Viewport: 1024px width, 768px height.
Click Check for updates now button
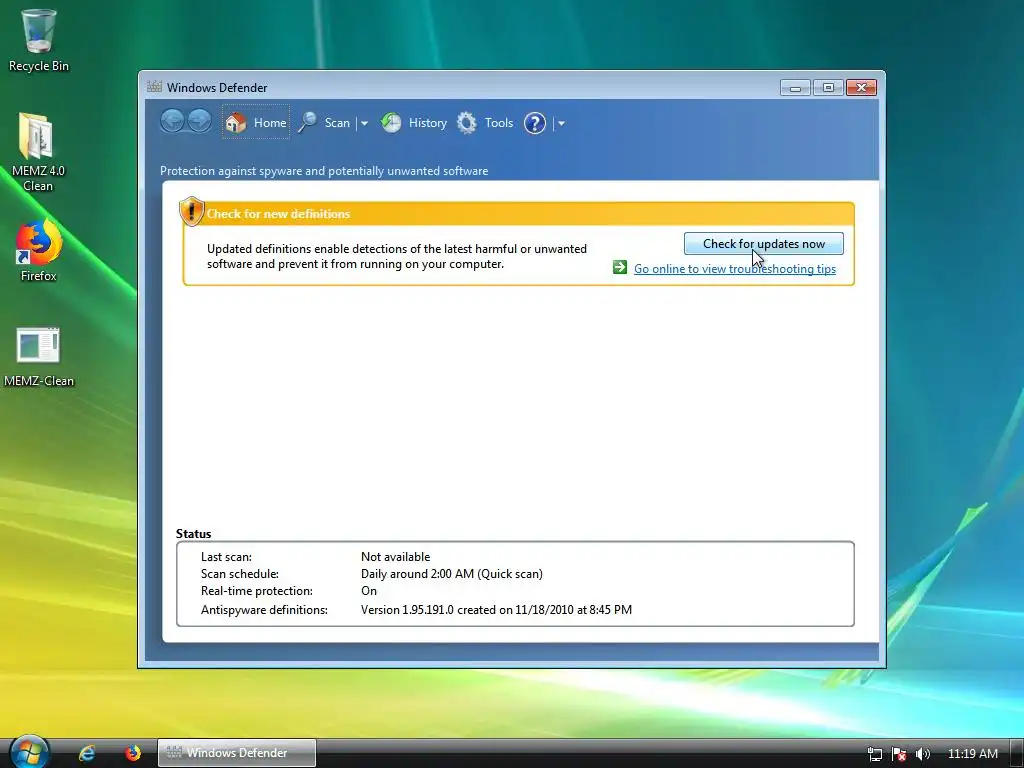point(763,244)
